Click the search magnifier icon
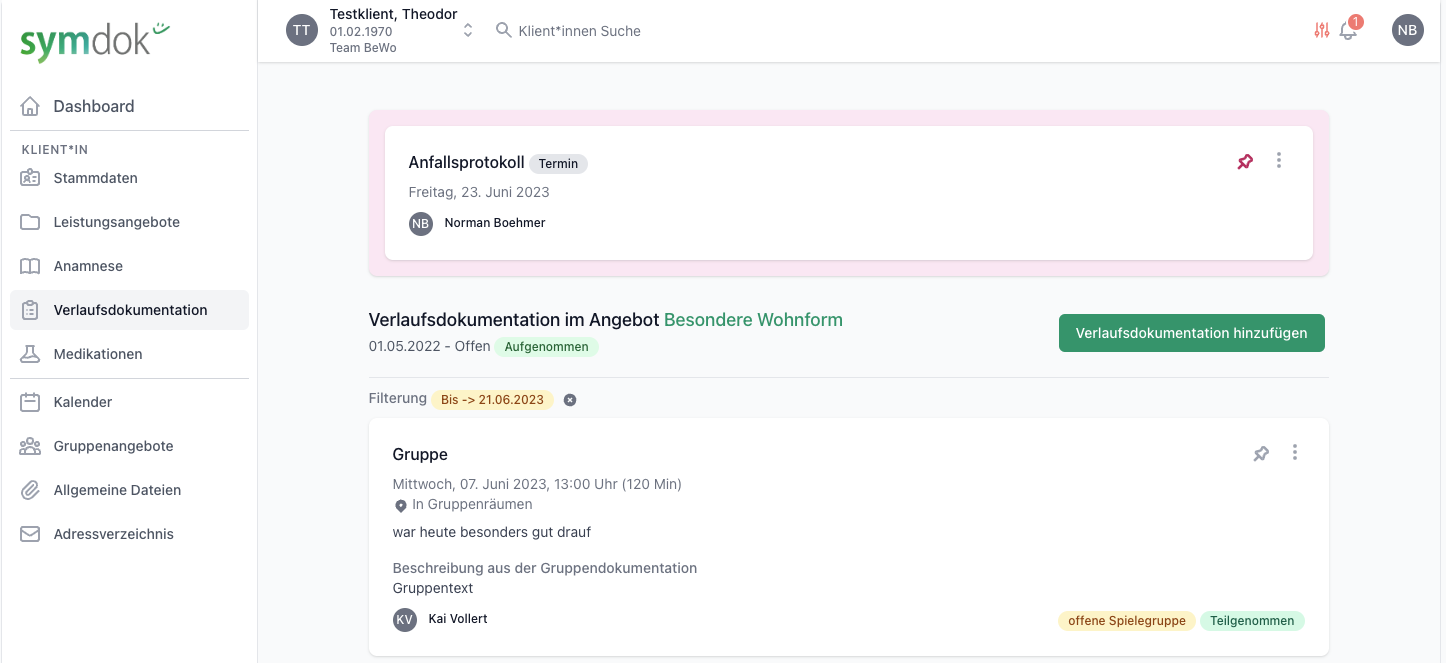Image resolution: width=1446 pixels, height=663 pixels. [504, 30]
